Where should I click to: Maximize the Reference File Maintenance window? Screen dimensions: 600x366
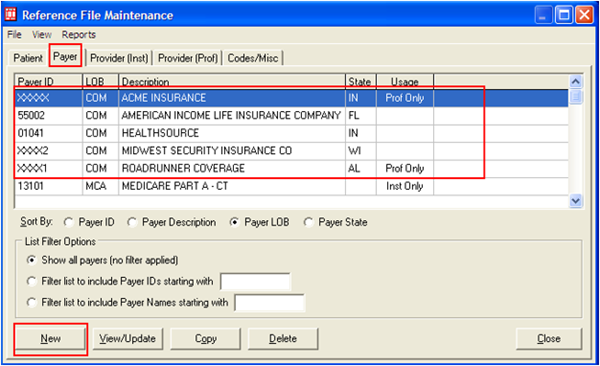coord(564,15)
